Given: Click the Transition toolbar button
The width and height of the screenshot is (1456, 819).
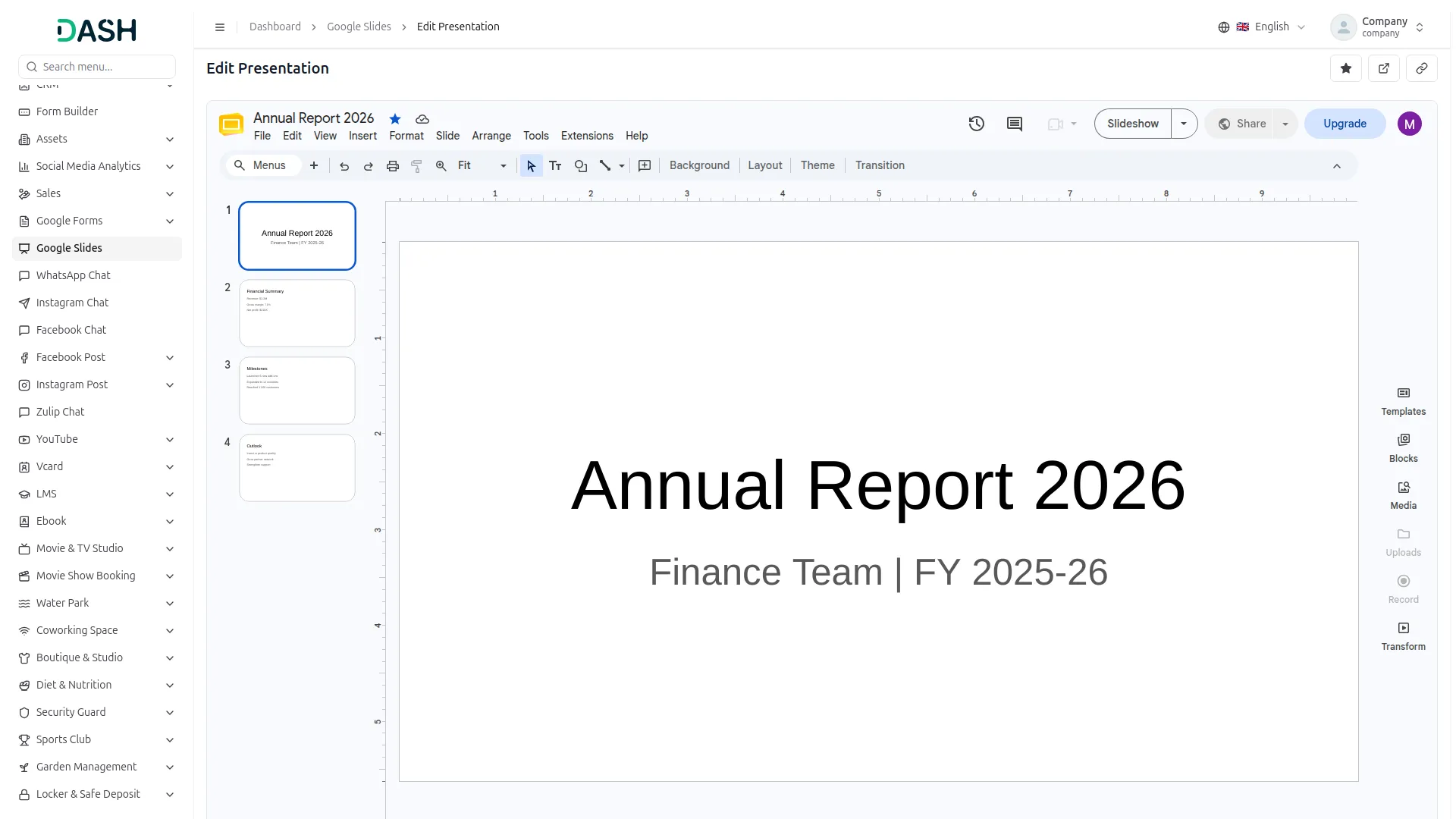Looking at the screenshot, I should point(880,165).
